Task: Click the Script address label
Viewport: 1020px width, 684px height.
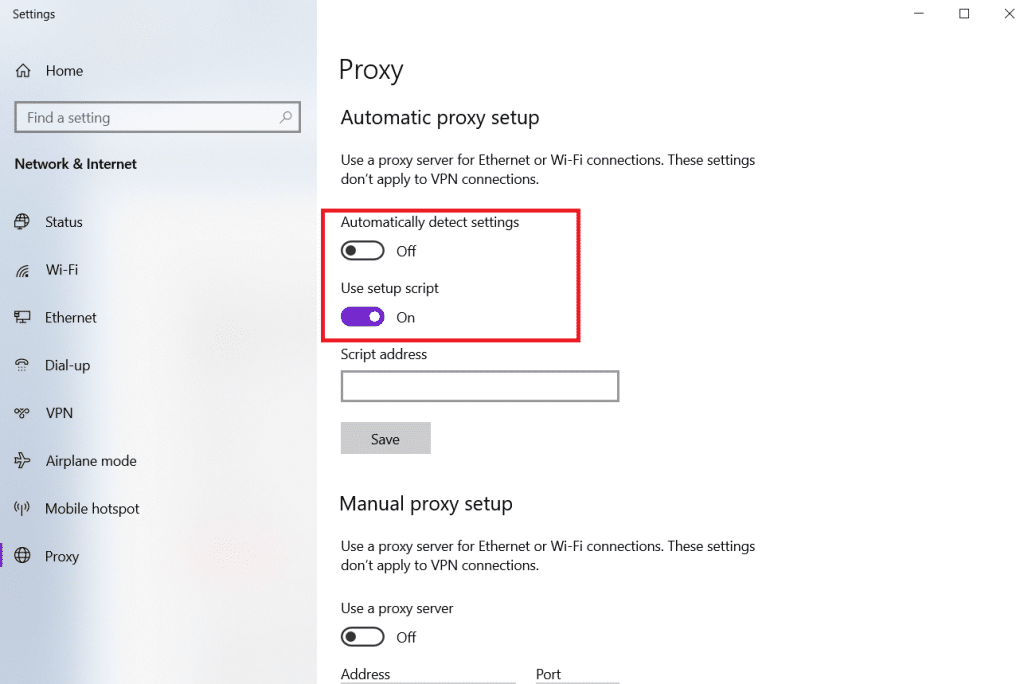Action: [384, 354]
